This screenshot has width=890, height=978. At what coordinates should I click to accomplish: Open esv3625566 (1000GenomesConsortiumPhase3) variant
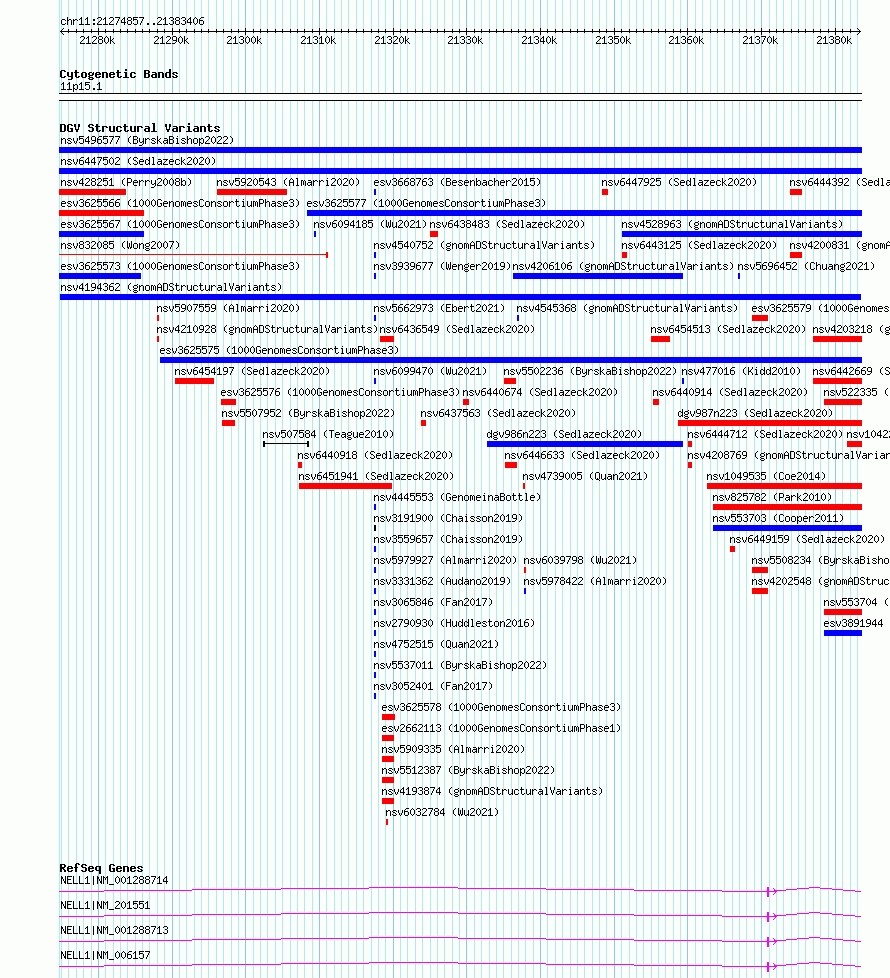pos(180,204)
